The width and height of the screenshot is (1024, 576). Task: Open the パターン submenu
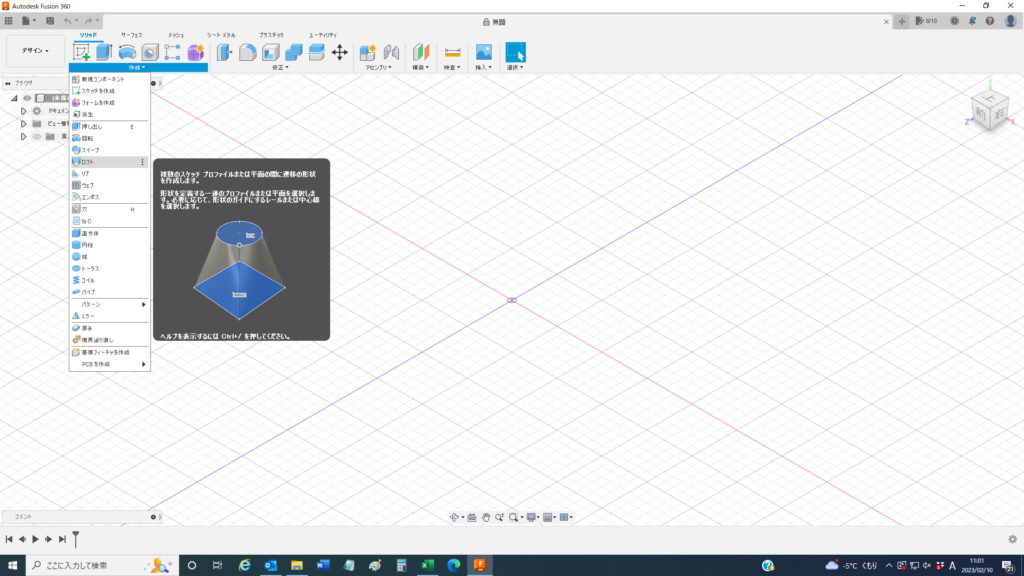click(x=110, y=304)
